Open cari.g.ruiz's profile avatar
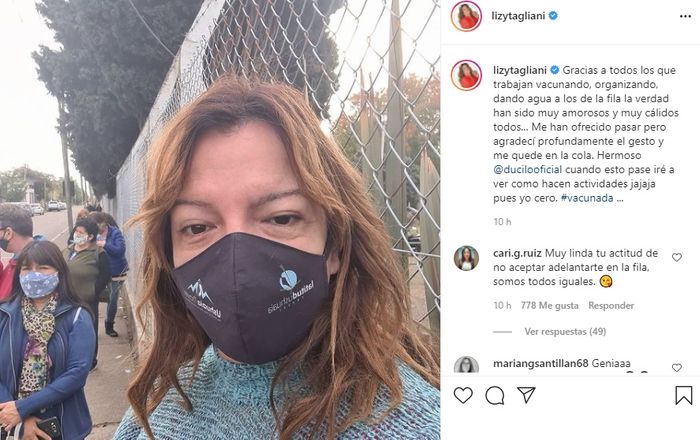Screen dimensions: 700x440 pyautogui.click(x=467, y=258)
